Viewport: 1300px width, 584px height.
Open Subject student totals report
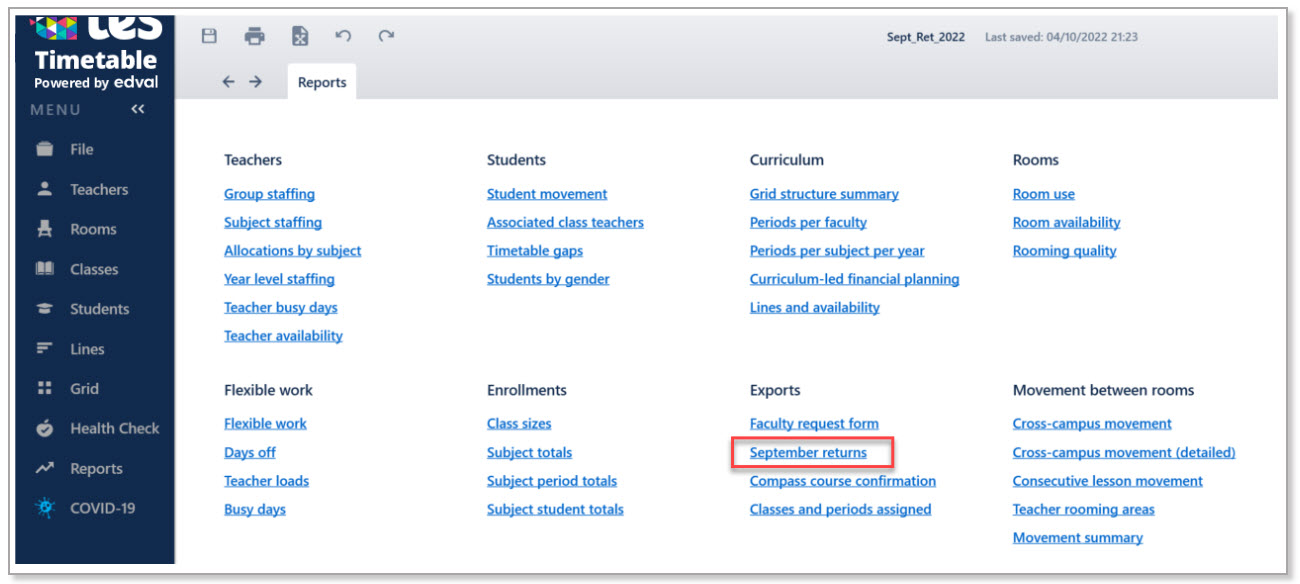[555, 509]
